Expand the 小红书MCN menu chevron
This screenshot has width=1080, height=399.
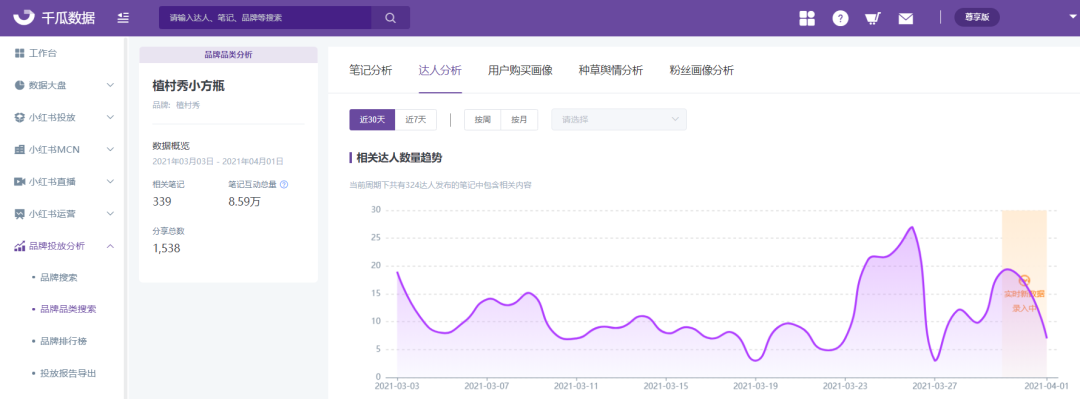(110, 150)
